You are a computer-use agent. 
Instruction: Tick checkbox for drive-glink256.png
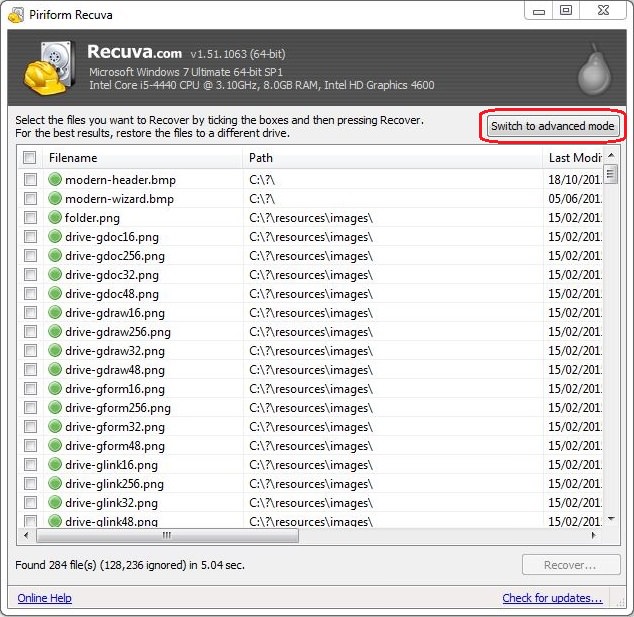click(x=30, y=483)
